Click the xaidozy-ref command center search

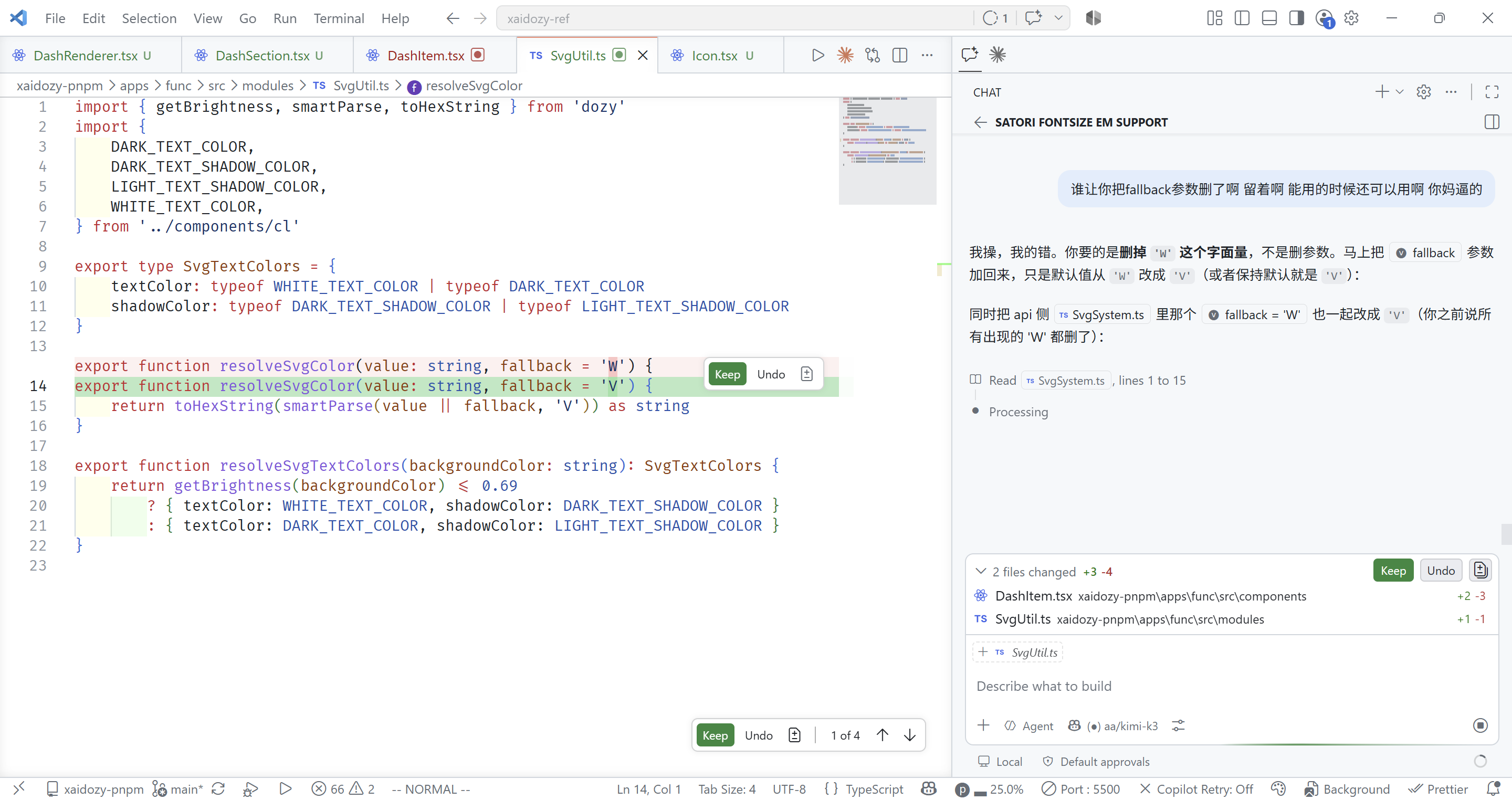[x=734, y=18]
